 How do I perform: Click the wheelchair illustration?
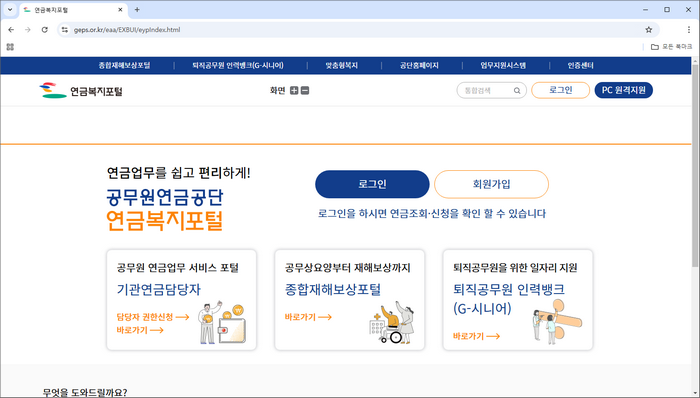392,323
